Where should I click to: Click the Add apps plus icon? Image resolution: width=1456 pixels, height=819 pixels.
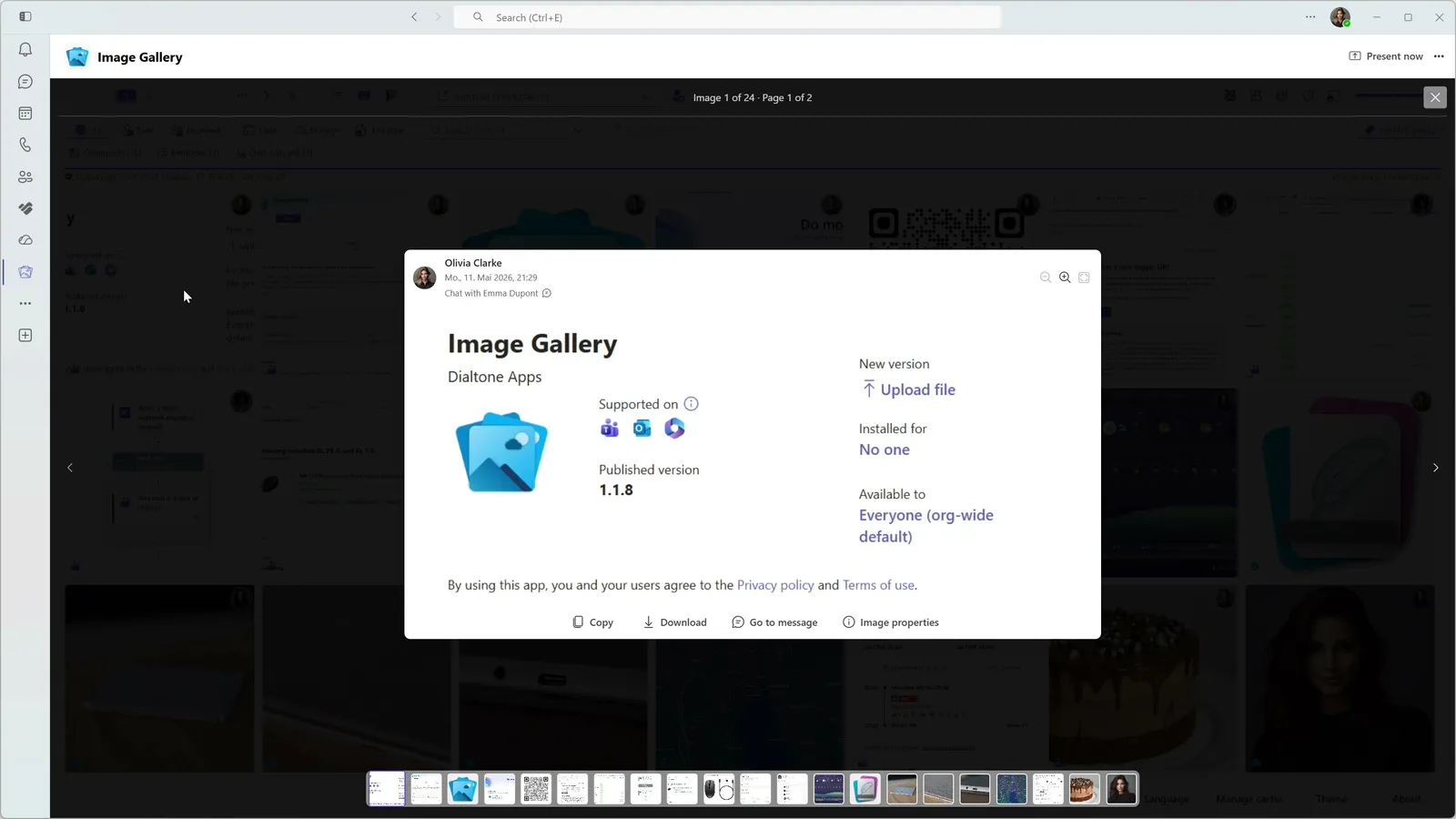(x=25, y=336)
